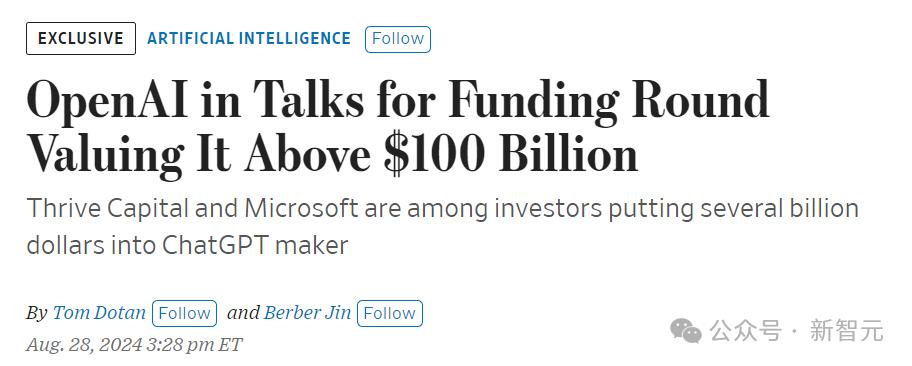Viewport: 912px width, 366px height.
Task: Click the WeChat logo icon in watermark
Action: point(686,331)
